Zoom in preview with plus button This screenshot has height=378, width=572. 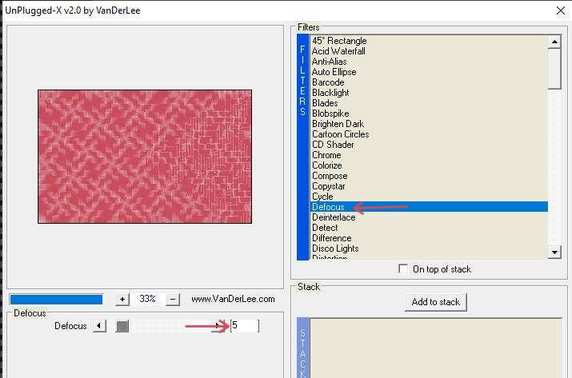coord(122,300)
